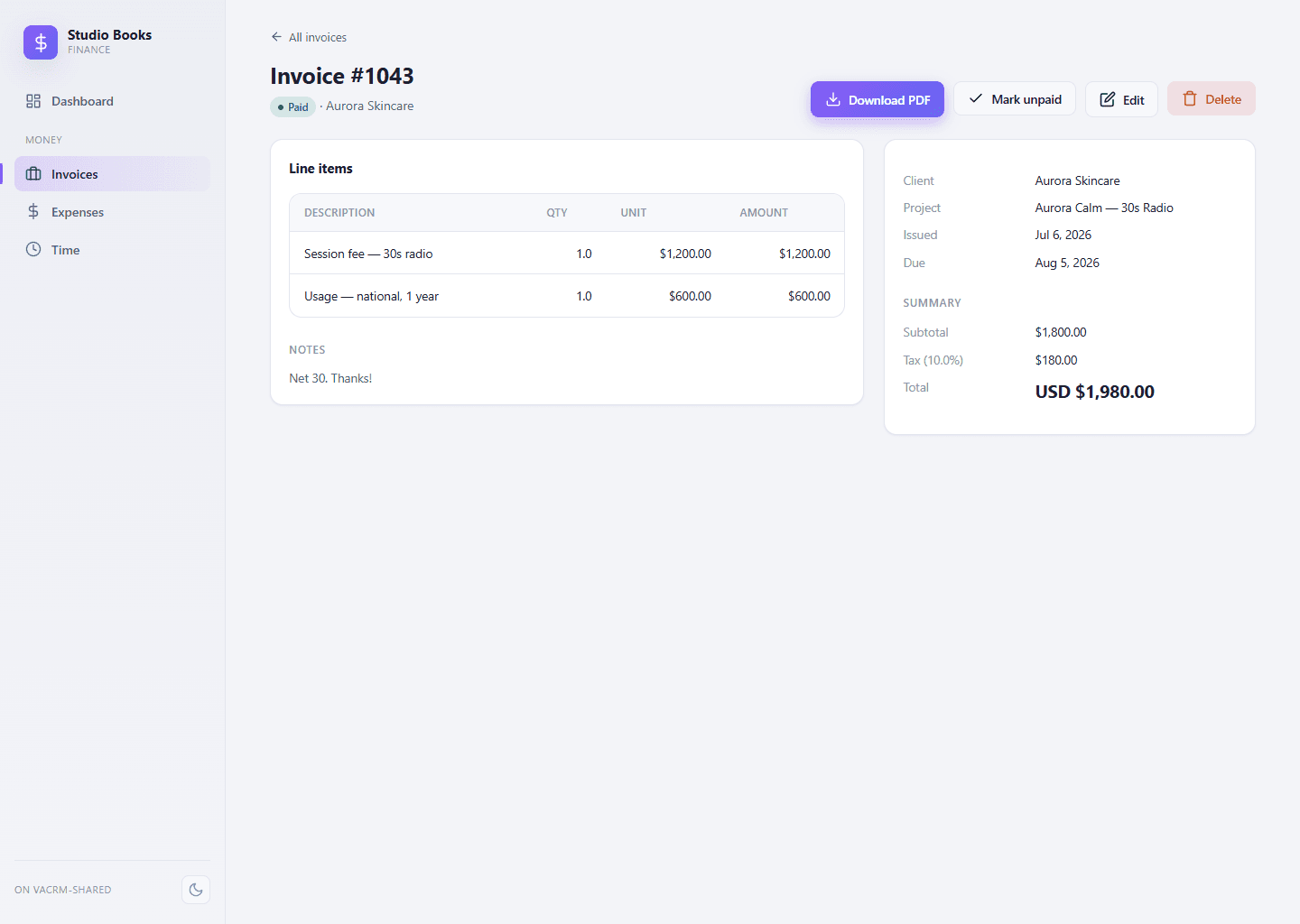This screenshot has width=1300, height=924.
Task: Open Dashboard from the sidebar
Action: pyautogui.click(x=112, y=101)
